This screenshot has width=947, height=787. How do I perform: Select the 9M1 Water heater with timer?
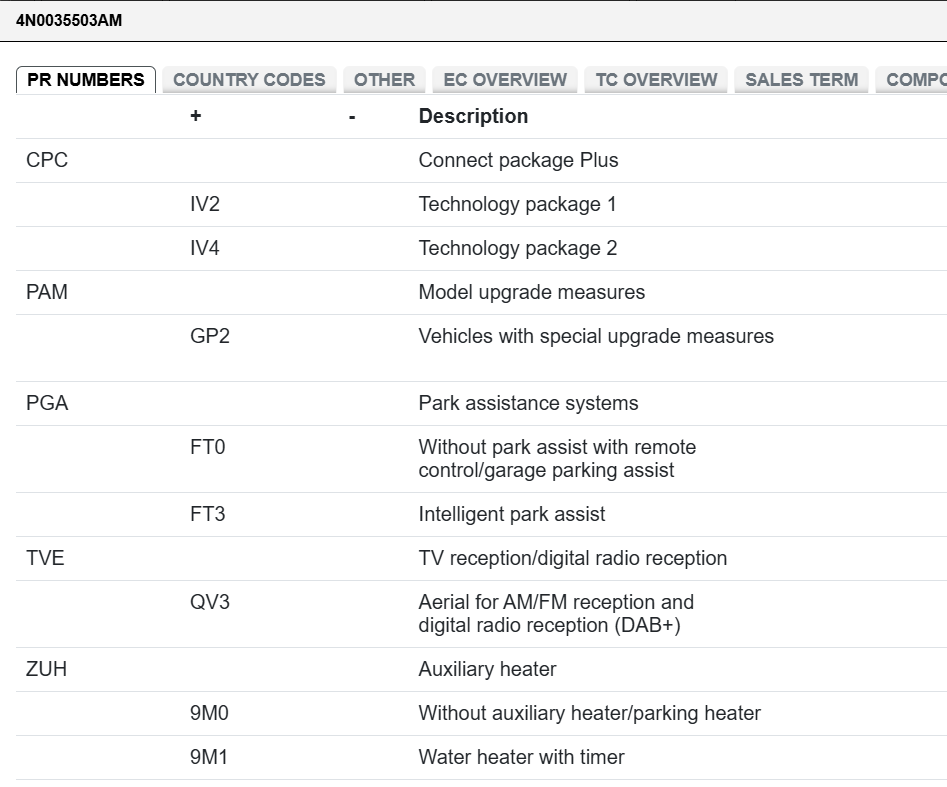(x=481, y=757)
